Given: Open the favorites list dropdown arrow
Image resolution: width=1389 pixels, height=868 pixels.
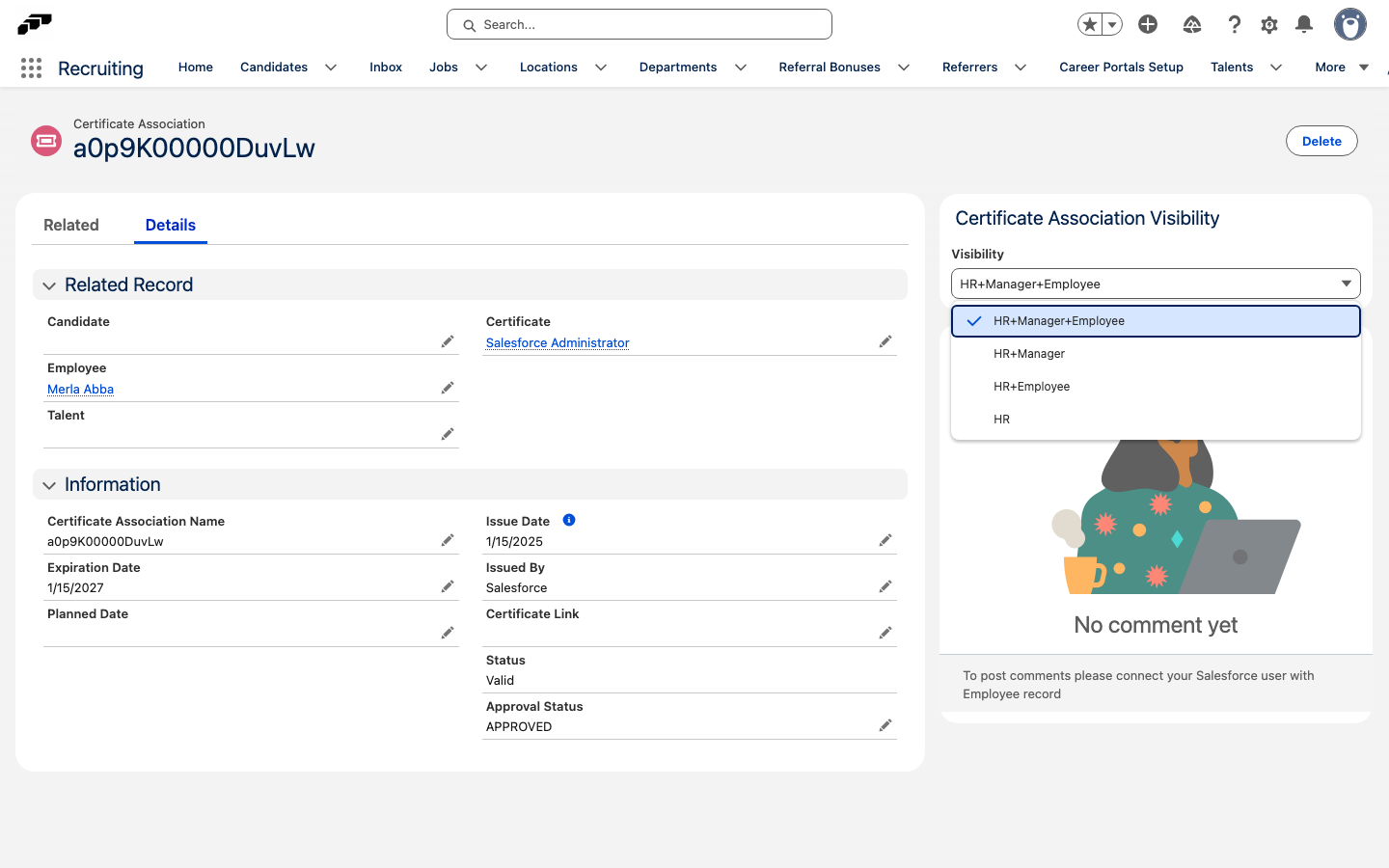Looking at the screenshot, I should pyautogui.click(x=1112, y=24).
